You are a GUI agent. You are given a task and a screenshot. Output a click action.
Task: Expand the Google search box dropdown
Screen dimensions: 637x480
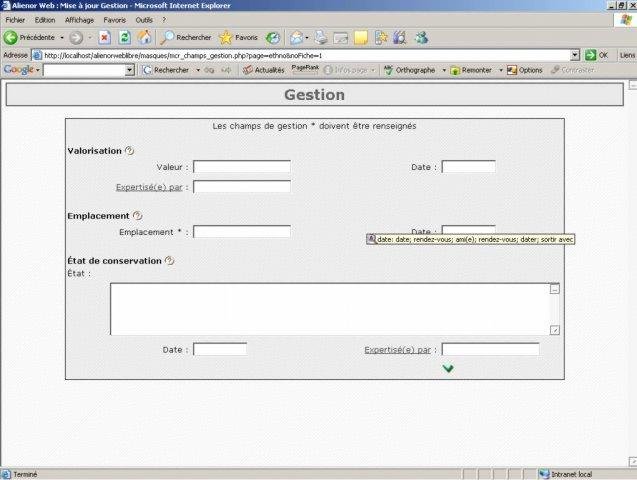(130, 70)
